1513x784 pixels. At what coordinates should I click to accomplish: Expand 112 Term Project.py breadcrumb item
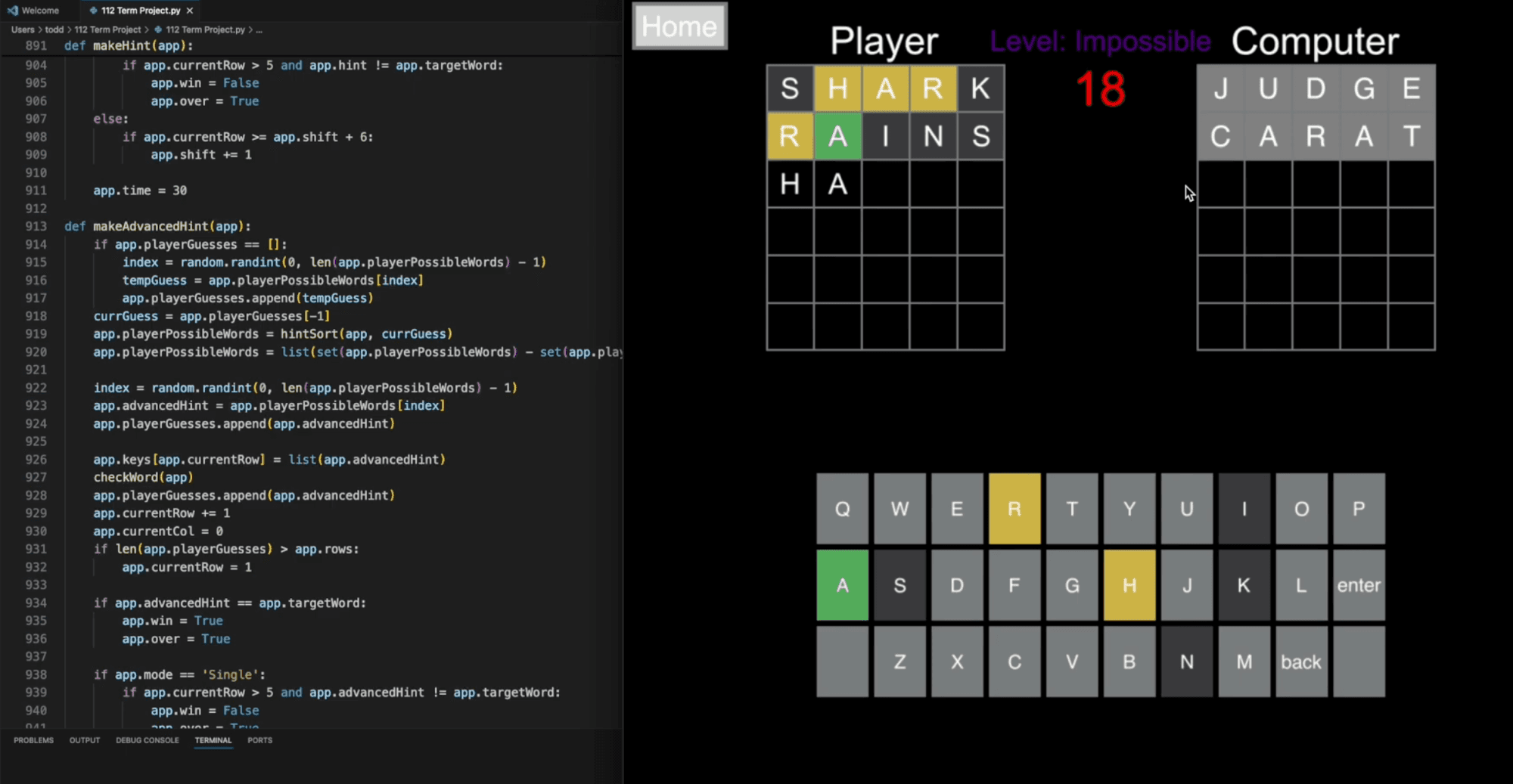tap(205, 29)
